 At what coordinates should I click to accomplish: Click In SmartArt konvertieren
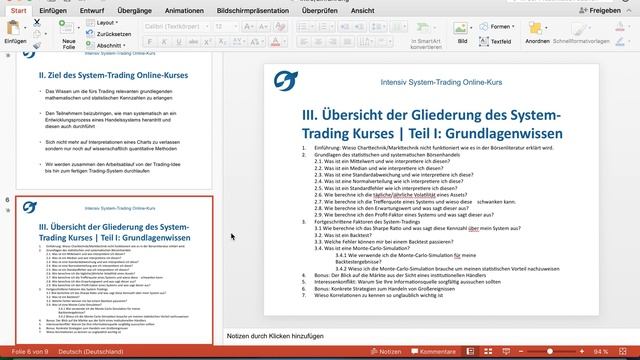426,36
